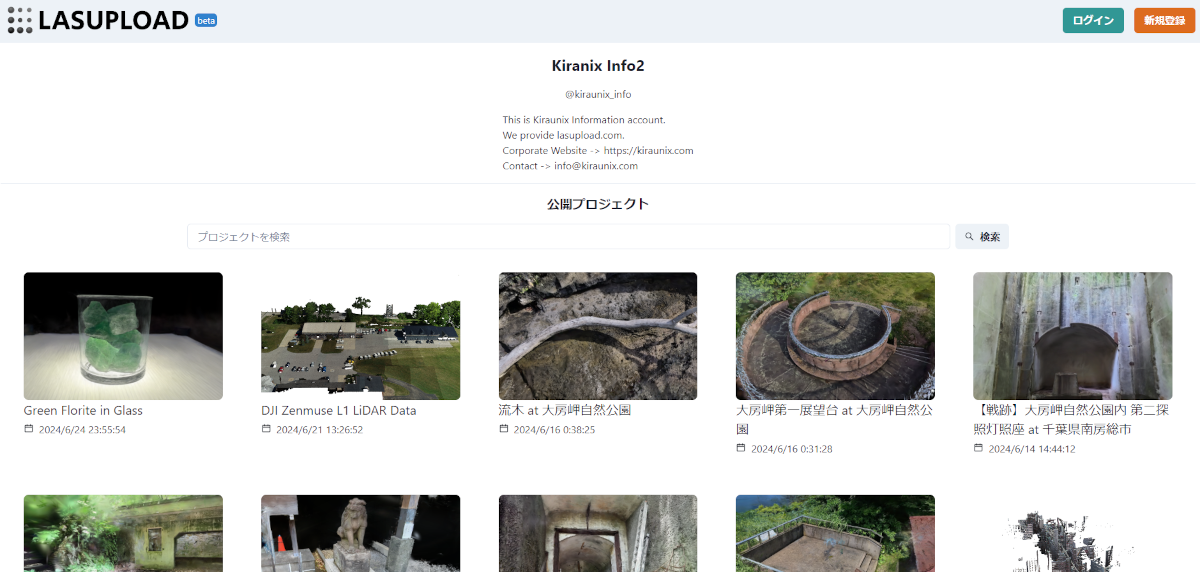
Task: Click calendar icon beside 2024/6/21 13:26:52
Action: click(266, 429)
